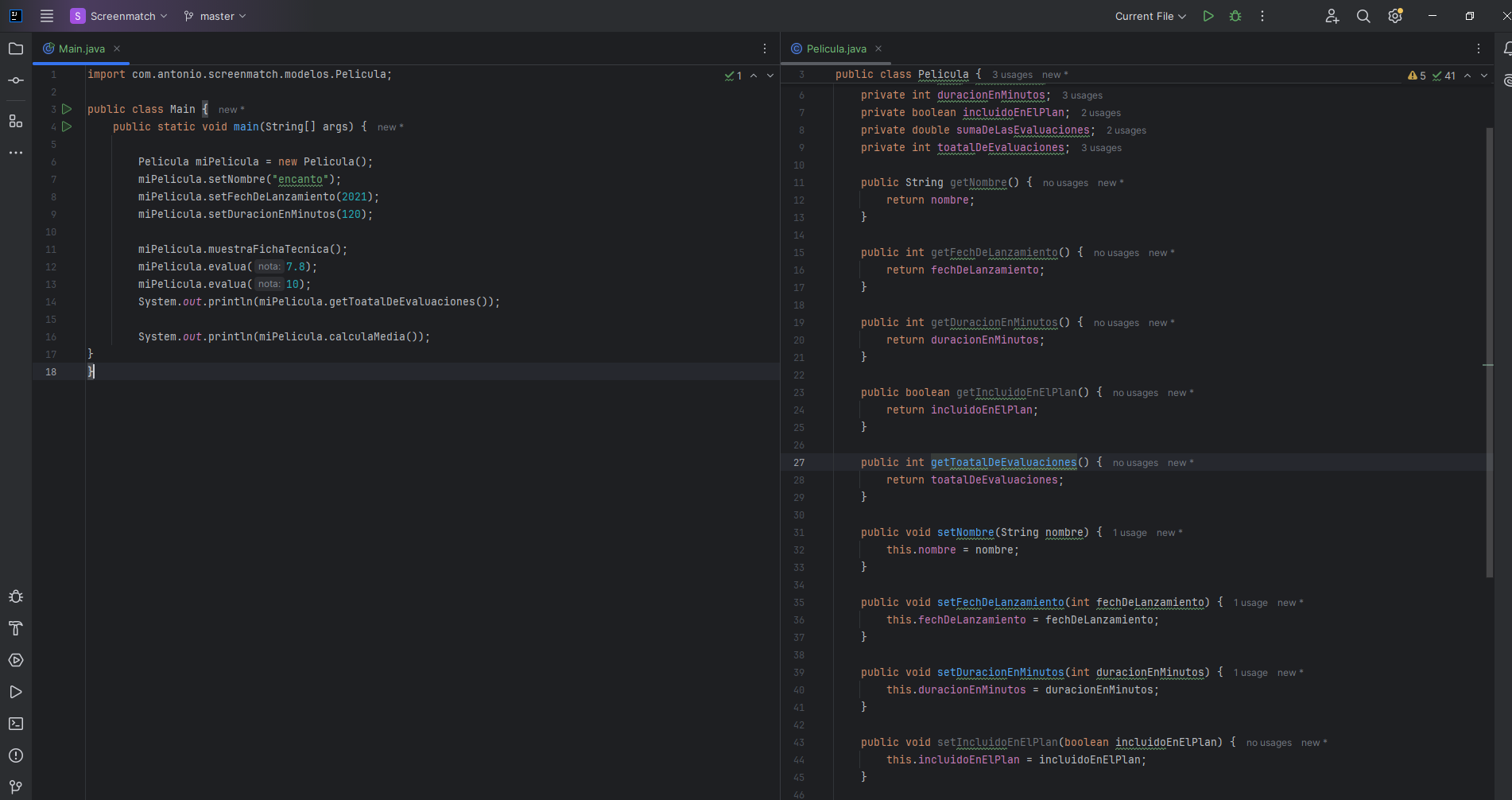Open IDE settings gear
This screenshot has width=1512, height=800.
1395,16
